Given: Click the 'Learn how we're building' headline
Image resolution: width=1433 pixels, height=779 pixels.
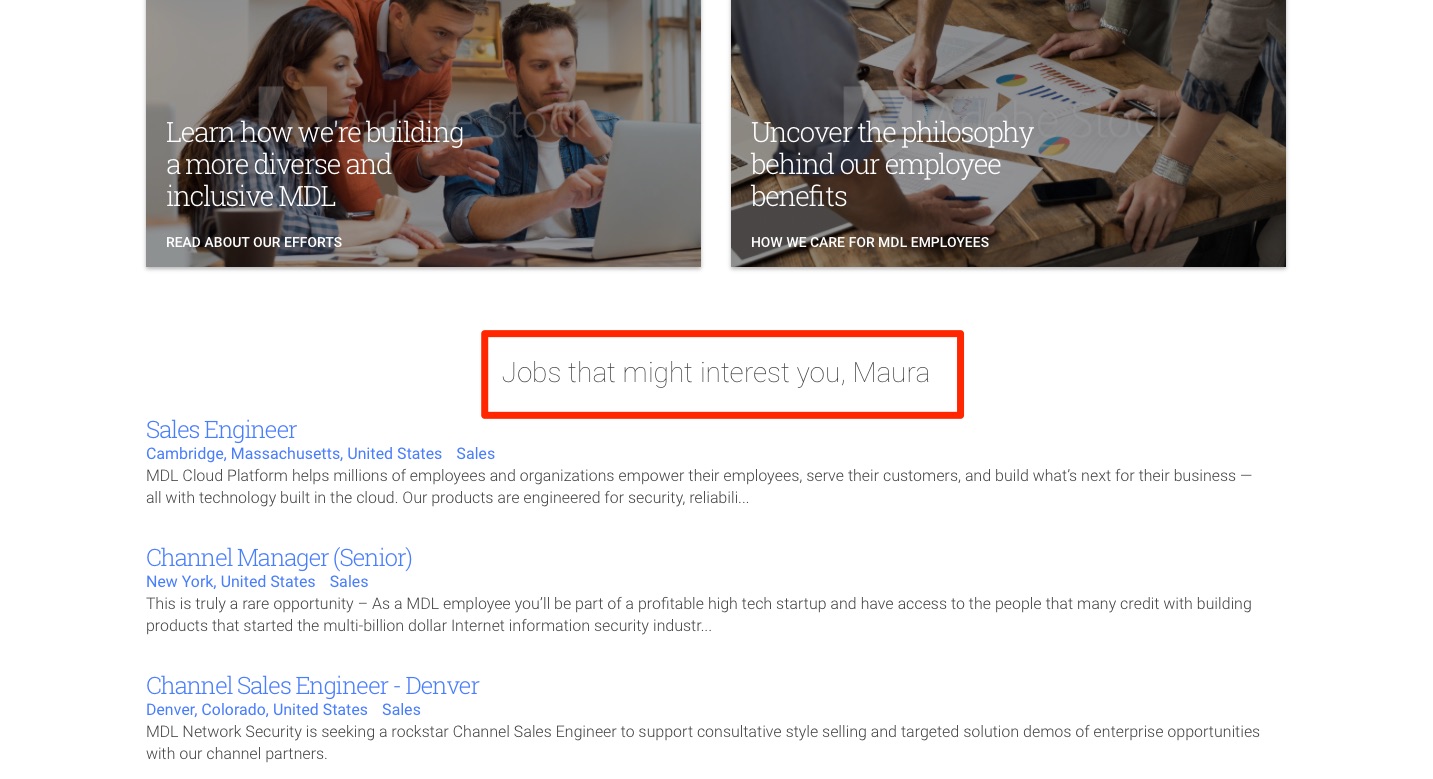Looking at the screenshot, I should (315, 164).
